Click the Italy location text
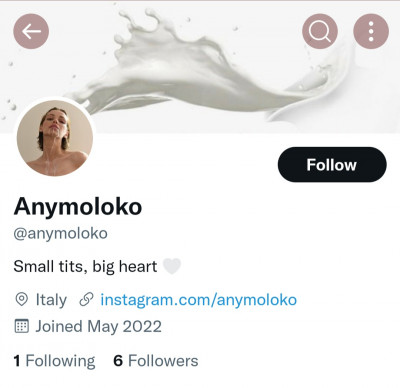 point(51,300)
